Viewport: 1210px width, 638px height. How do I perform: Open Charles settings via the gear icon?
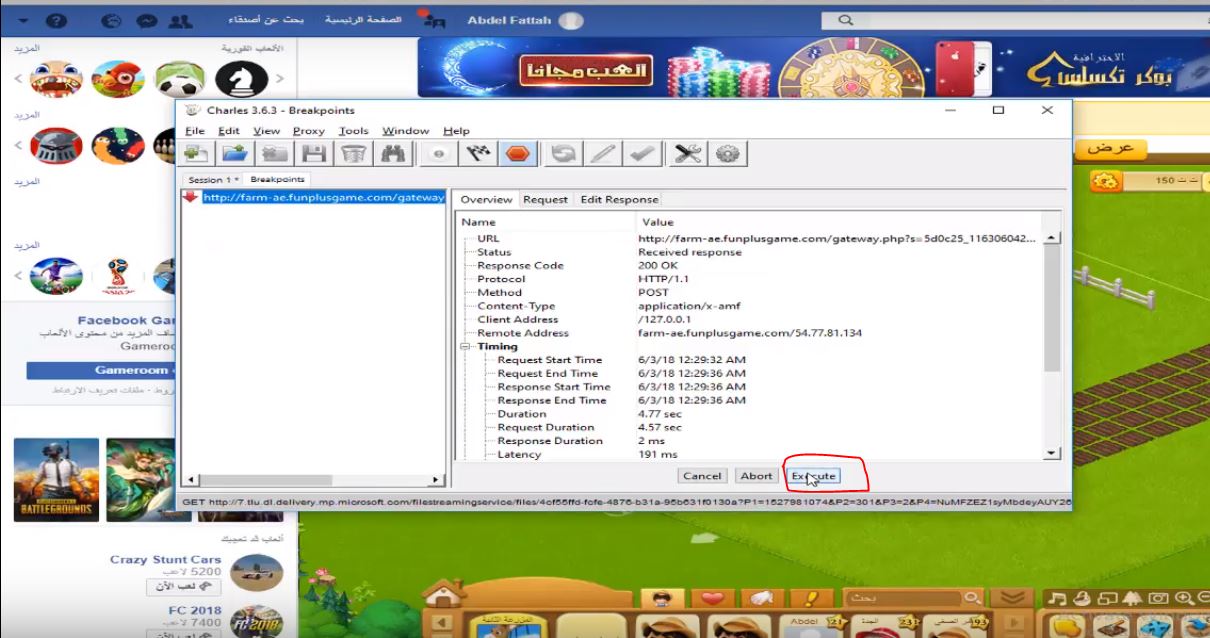(x=727, y=153)
